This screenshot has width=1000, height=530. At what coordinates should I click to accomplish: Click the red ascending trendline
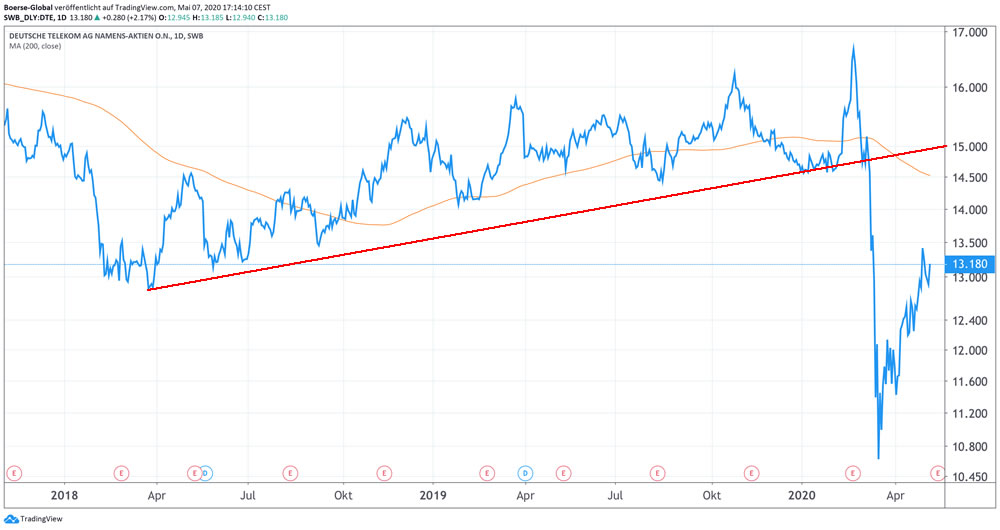547,217
